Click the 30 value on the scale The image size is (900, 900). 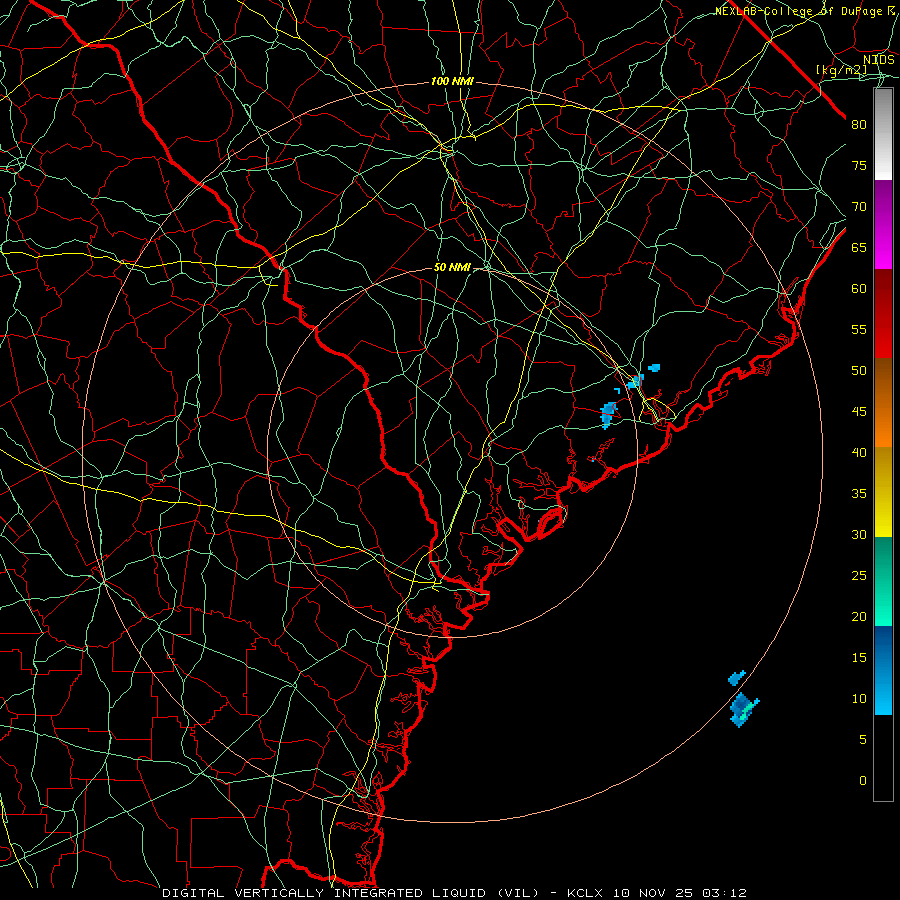click(x=859, y=534)
